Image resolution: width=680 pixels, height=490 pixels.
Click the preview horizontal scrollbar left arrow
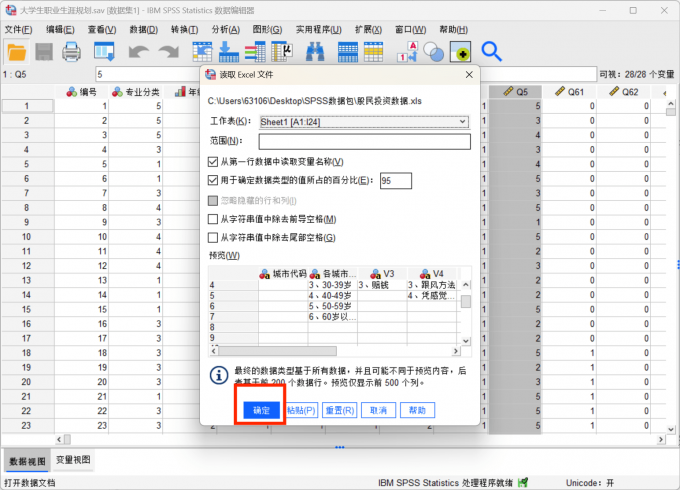(213, 351)
